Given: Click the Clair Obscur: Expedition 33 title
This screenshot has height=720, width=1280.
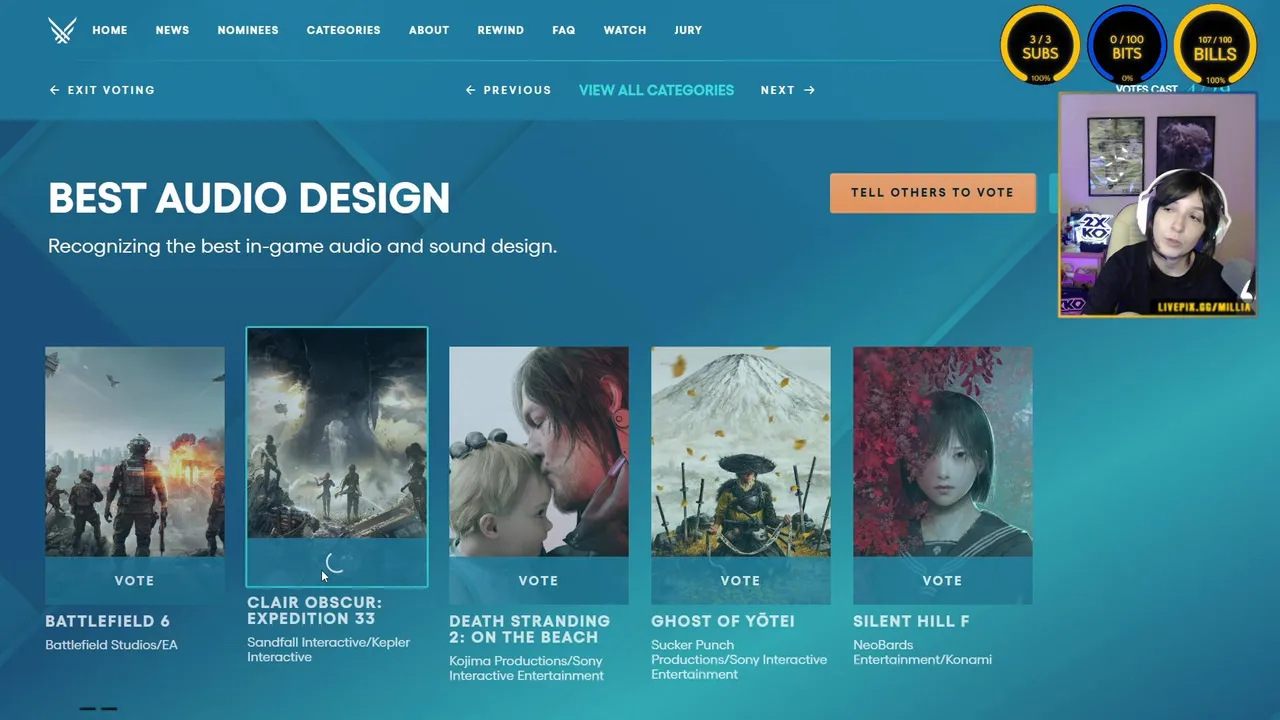Looking at the screenshot, I should pyautogui.click(x=315, y=610).
